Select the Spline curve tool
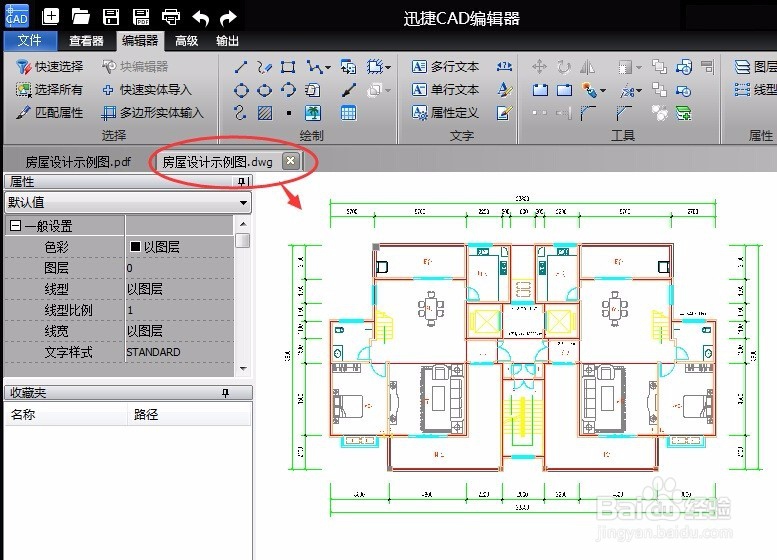Image resolution: width=777 pixels, height=560 pixels. [240, 113]
